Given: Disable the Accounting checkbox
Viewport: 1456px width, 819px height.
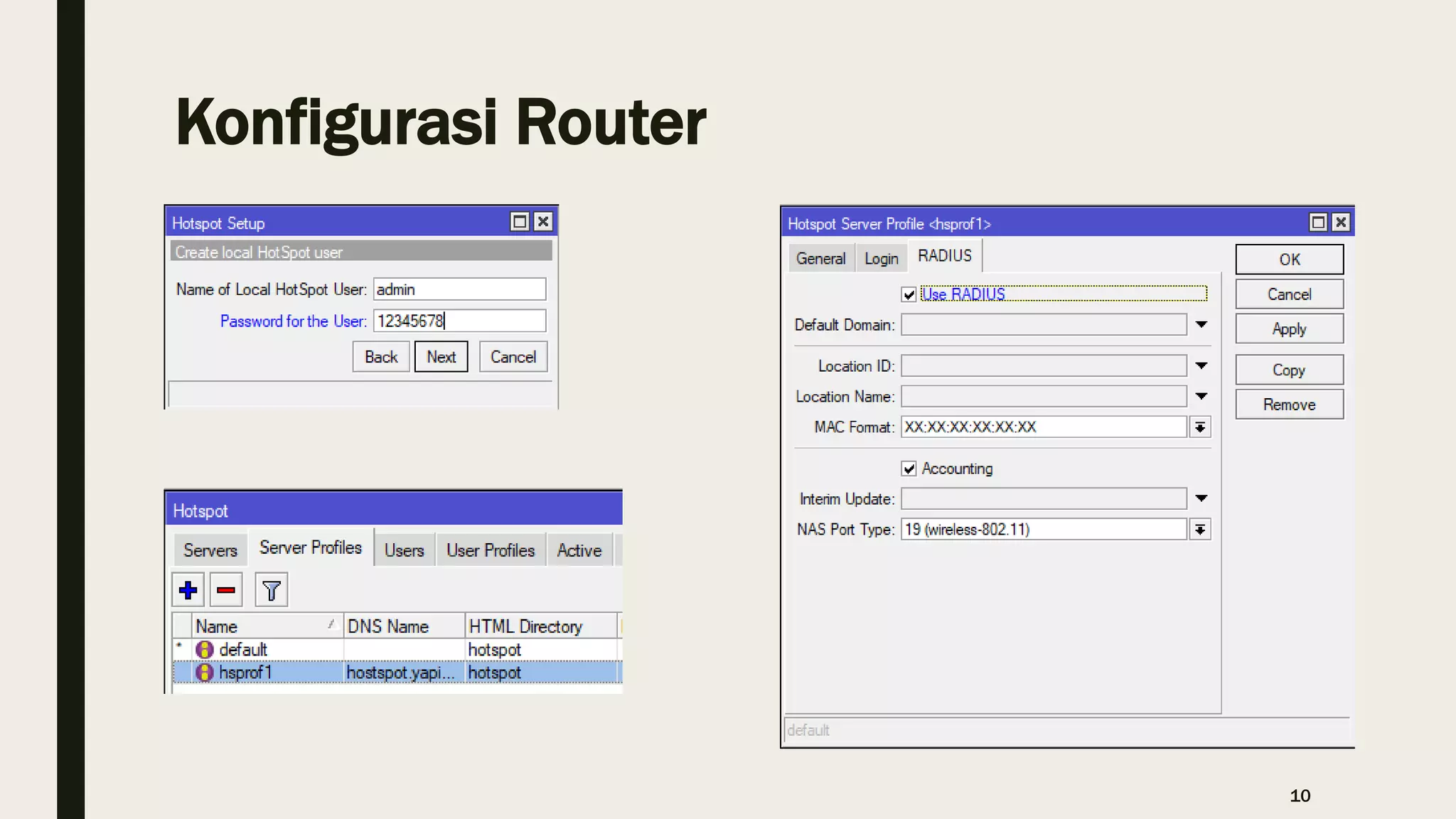Looking at the screenshot, I should 909,469.
